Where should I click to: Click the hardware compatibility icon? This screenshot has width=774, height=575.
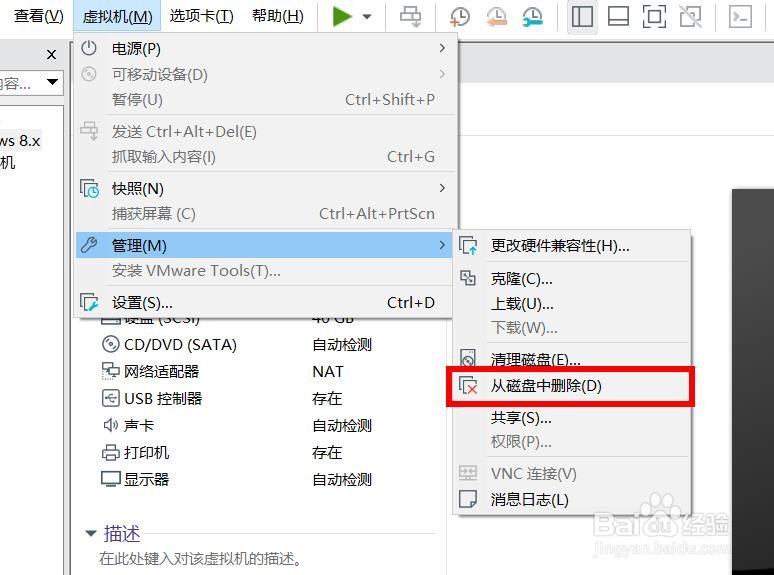click(468, 245)
